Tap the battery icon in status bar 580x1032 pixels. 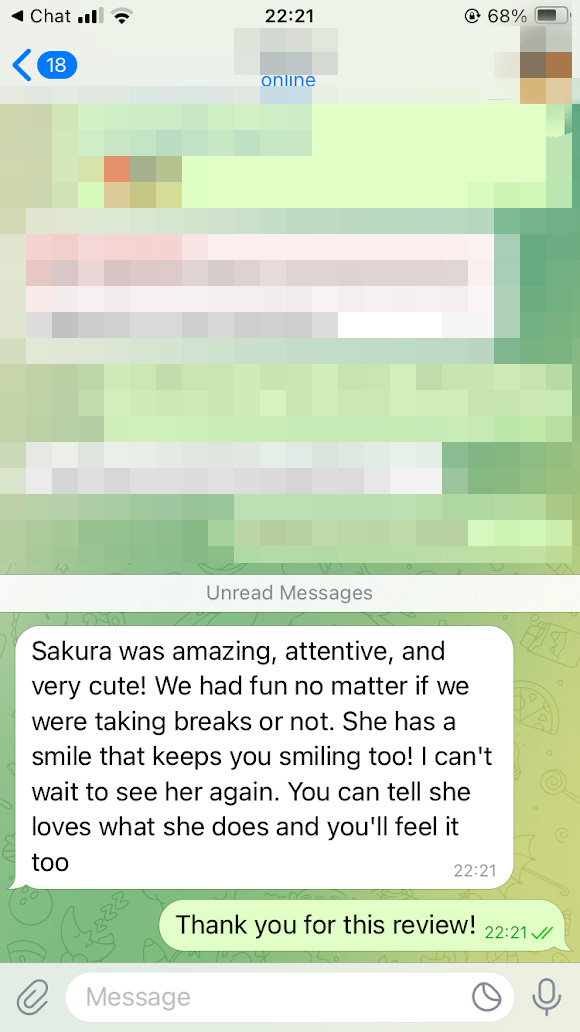552,16
